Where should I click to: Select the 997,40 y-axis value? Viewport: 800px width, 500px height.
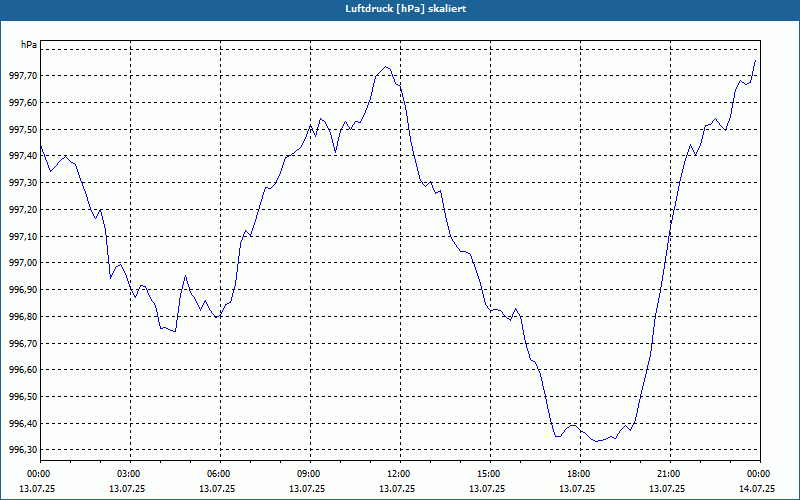[x=23, y=156]
